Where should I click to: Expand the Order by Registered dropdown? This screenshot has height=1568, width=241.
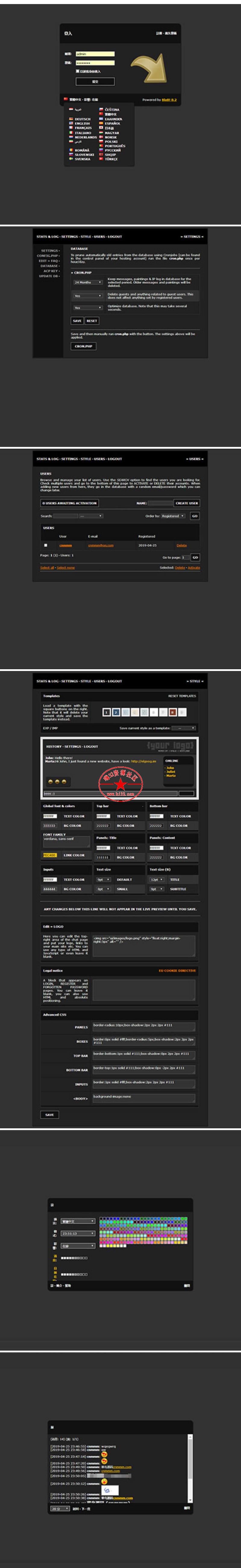[173, 516]
